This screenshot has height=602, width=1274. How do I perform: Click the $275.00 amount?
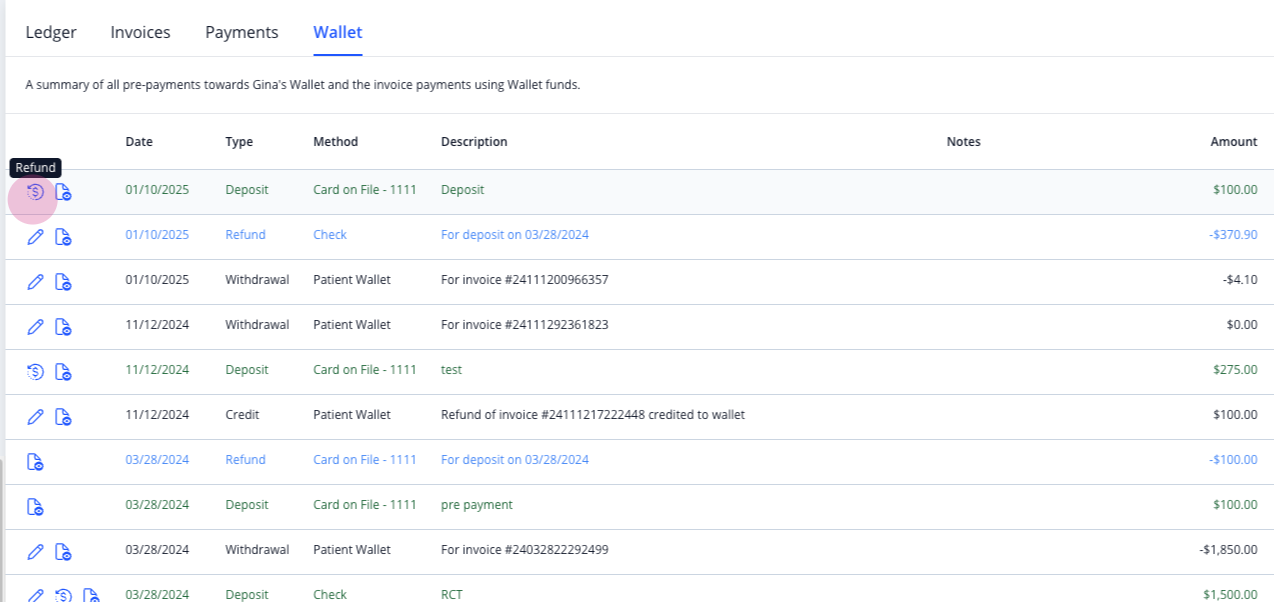[x=1235, y=370]
